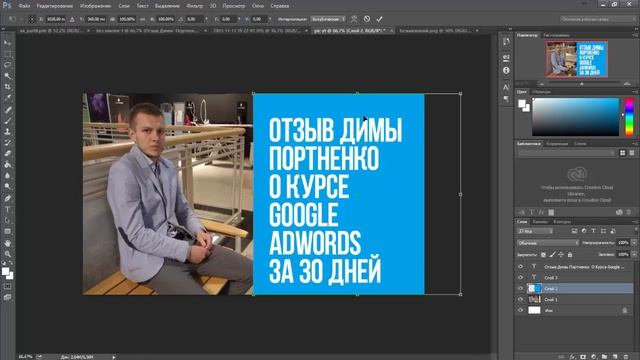Create a new layer icon
Image resolution: width=640 pixels, height=360 pixels.
click(615, 357)
